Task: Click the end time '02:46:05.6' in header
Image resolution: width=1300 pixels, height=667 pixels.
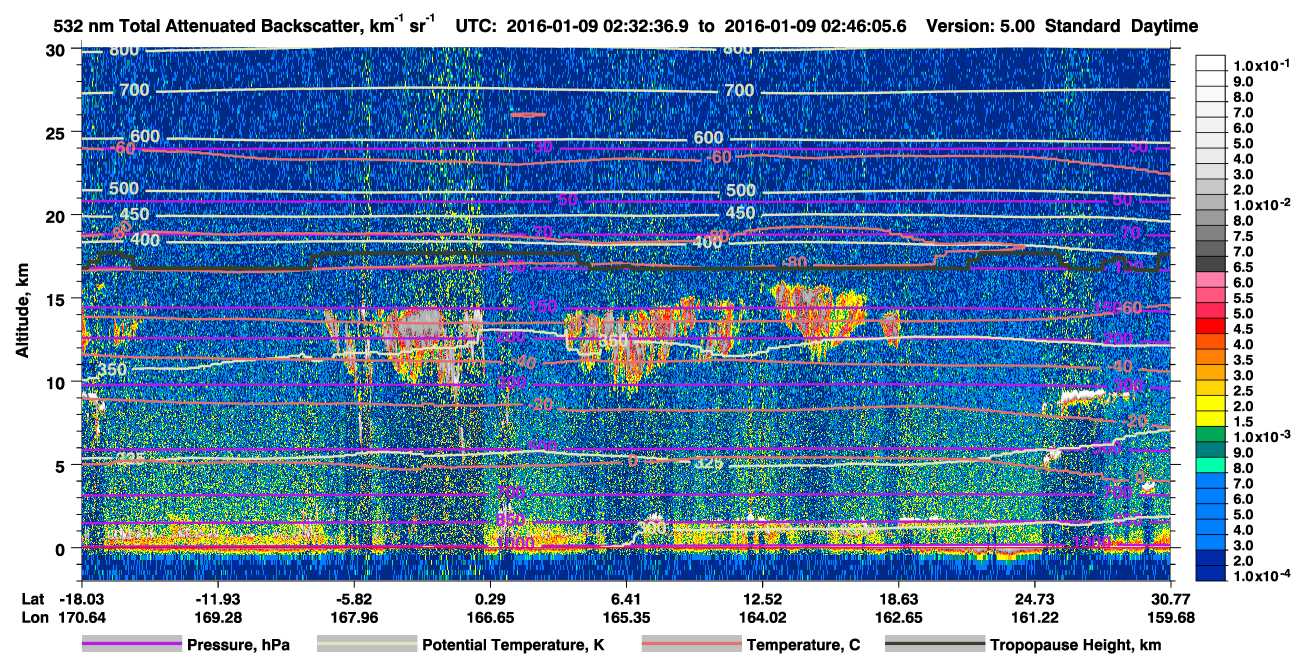Action: point(862,26)
